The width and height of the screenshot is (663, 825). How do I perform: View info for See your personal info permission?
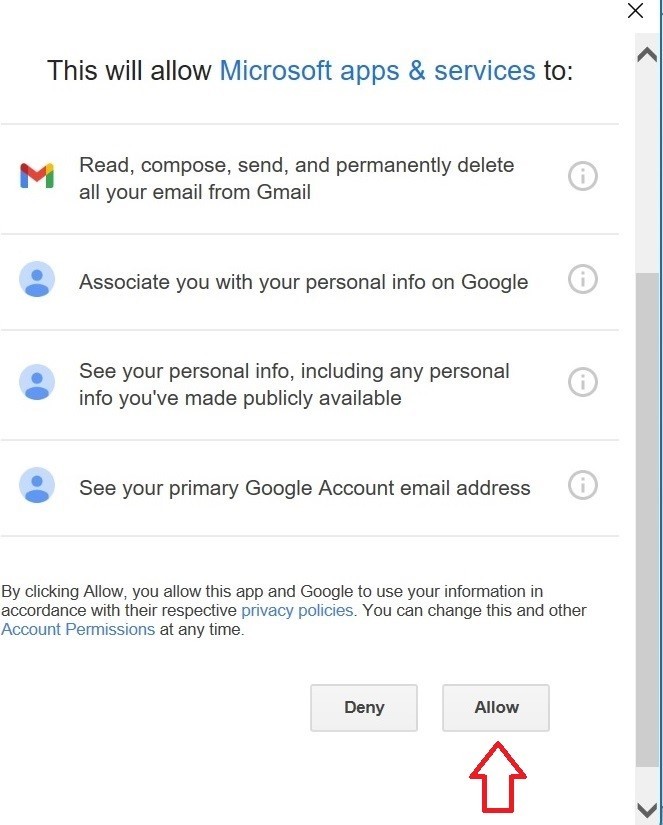click(582, 382)
